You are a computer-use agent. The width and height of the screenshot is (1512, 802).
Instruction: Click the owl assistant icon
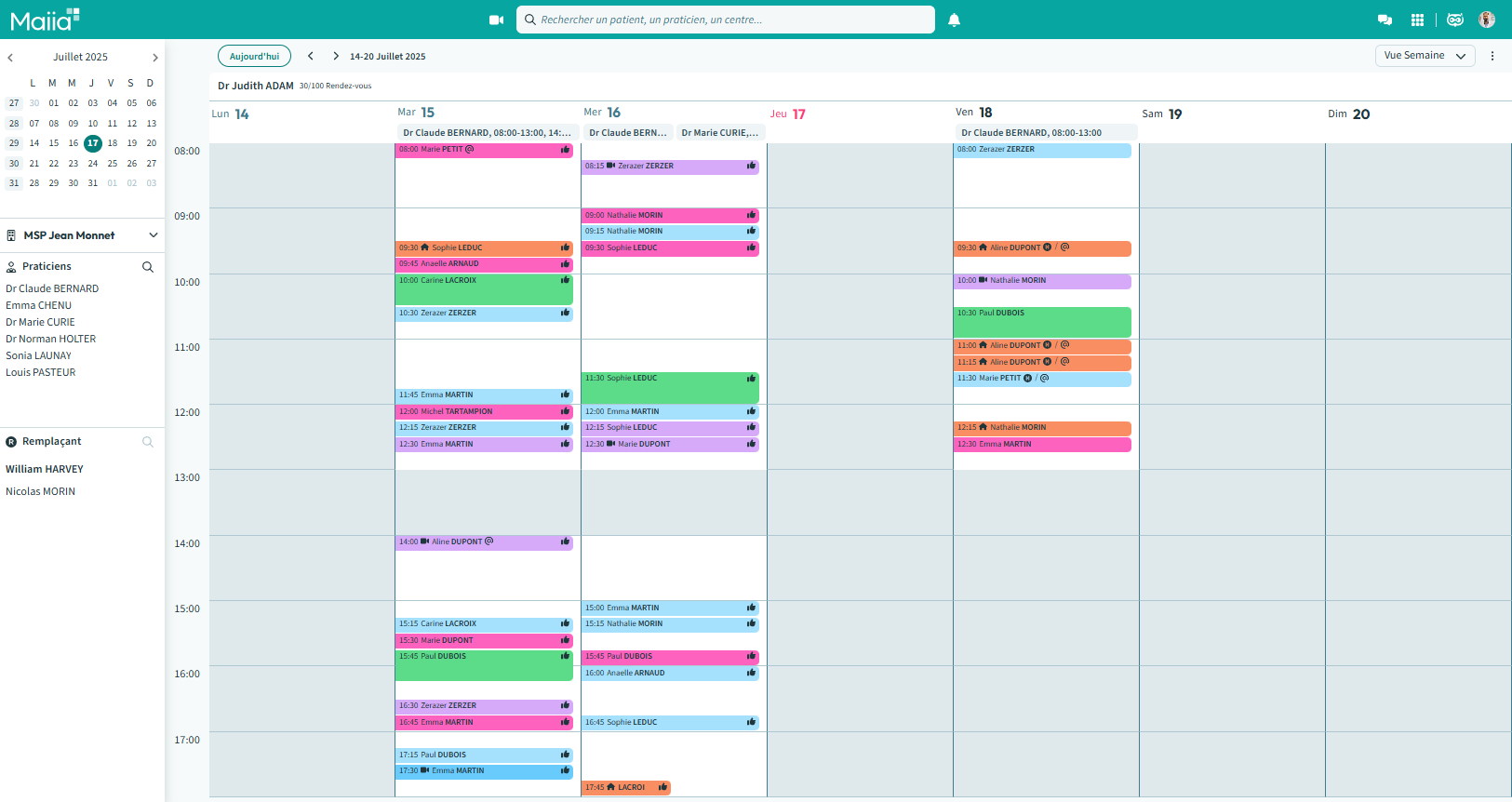tap(1455, 20)
